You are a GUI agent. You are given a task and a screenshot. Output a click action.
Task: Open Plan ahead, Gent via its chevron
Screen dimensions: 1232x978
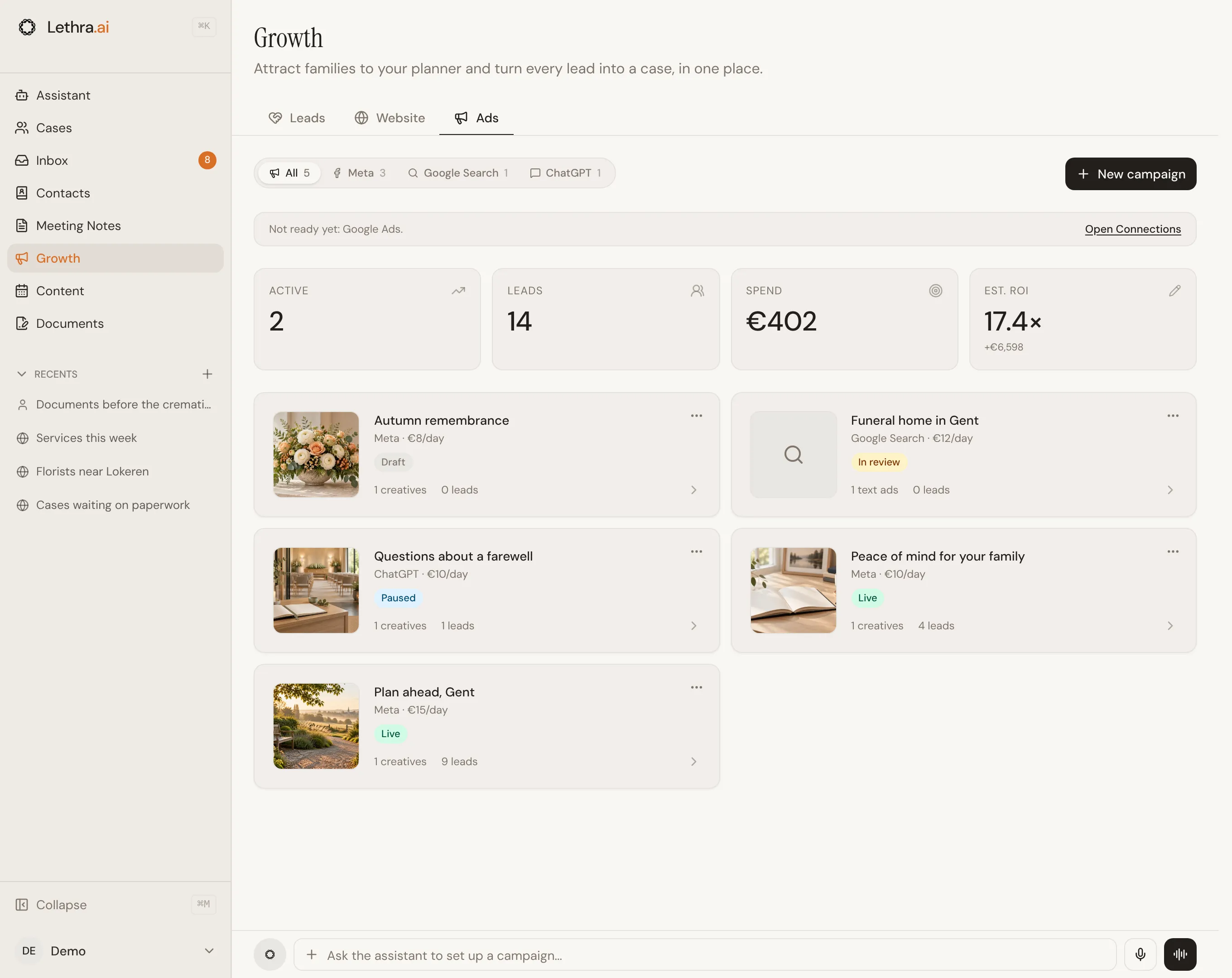coord(694,762)
